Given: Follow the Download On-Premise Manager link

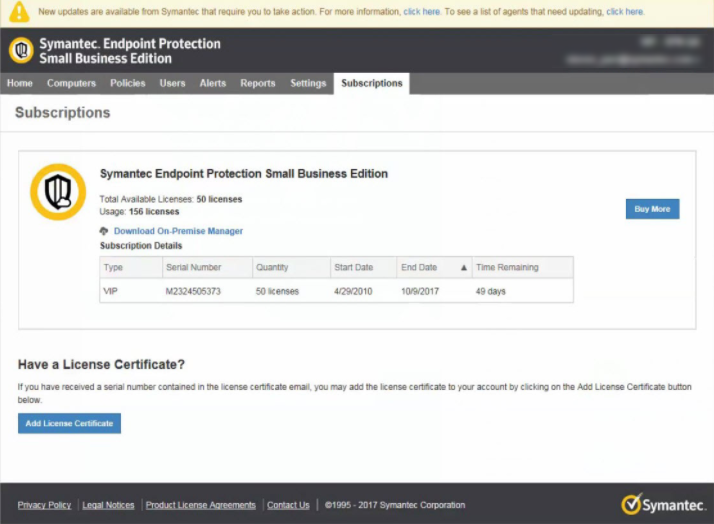Looking at the screenshot, I should 178,231.
